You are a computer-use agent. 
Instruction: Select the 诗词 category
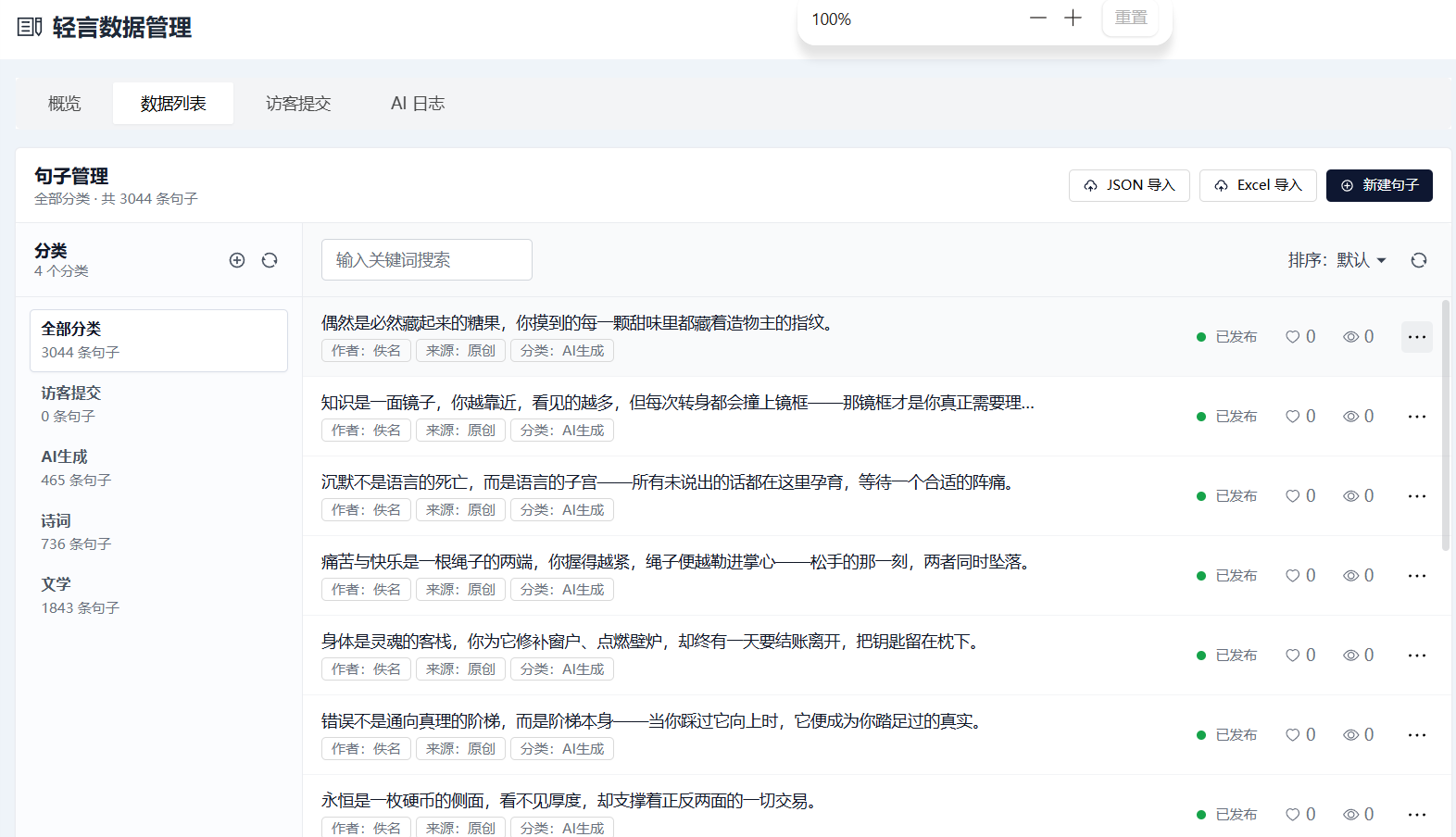tap(159, 532)
